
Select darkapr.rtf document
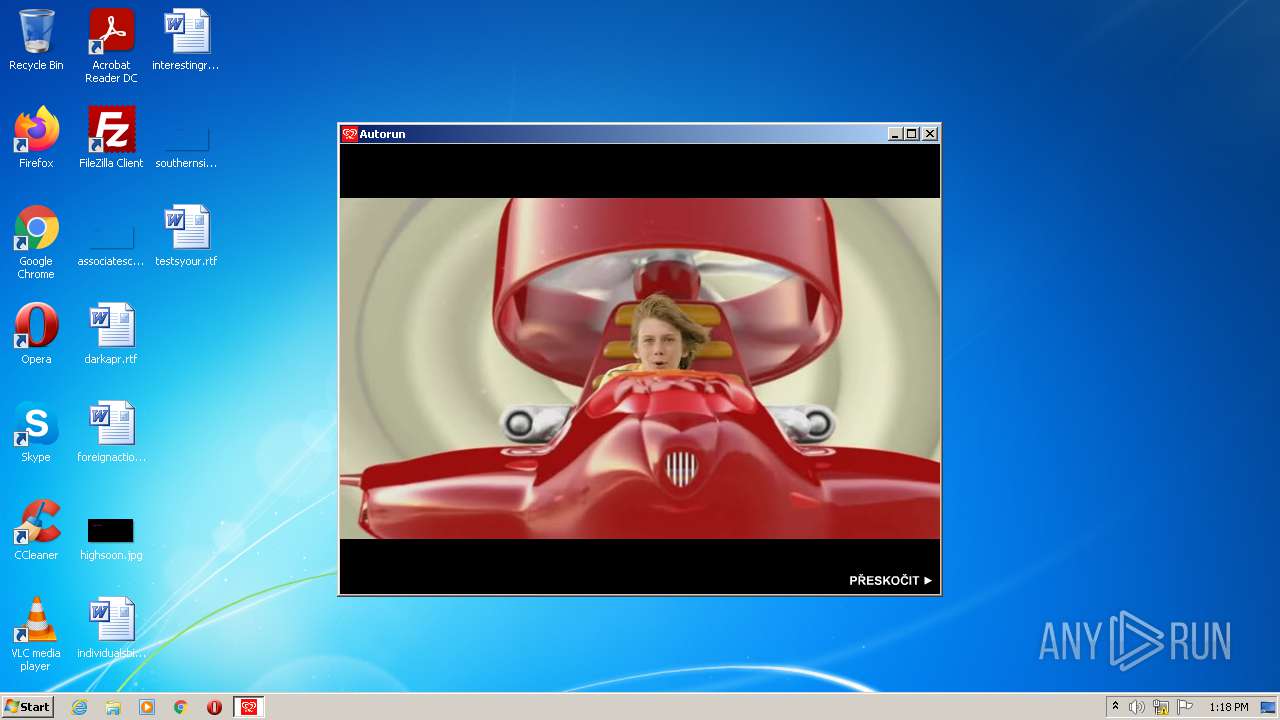[x=111, y=334]
